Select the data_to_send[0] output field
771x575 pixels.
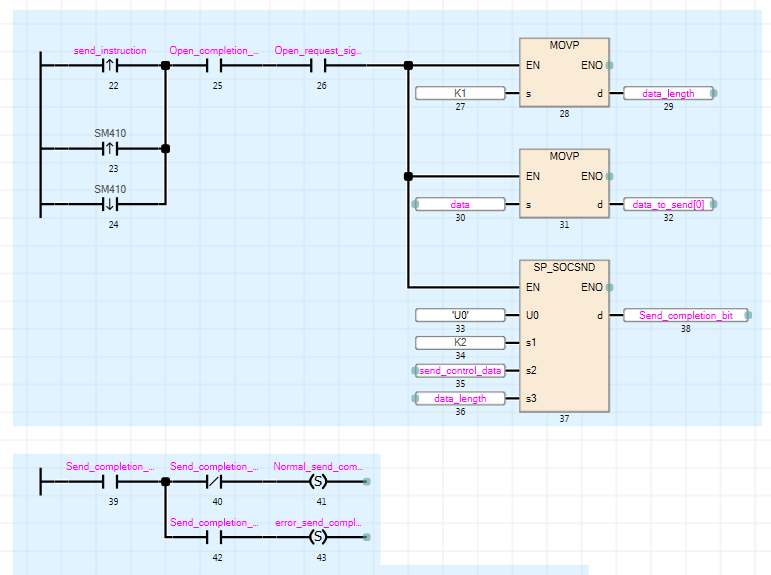click(668, 205)
